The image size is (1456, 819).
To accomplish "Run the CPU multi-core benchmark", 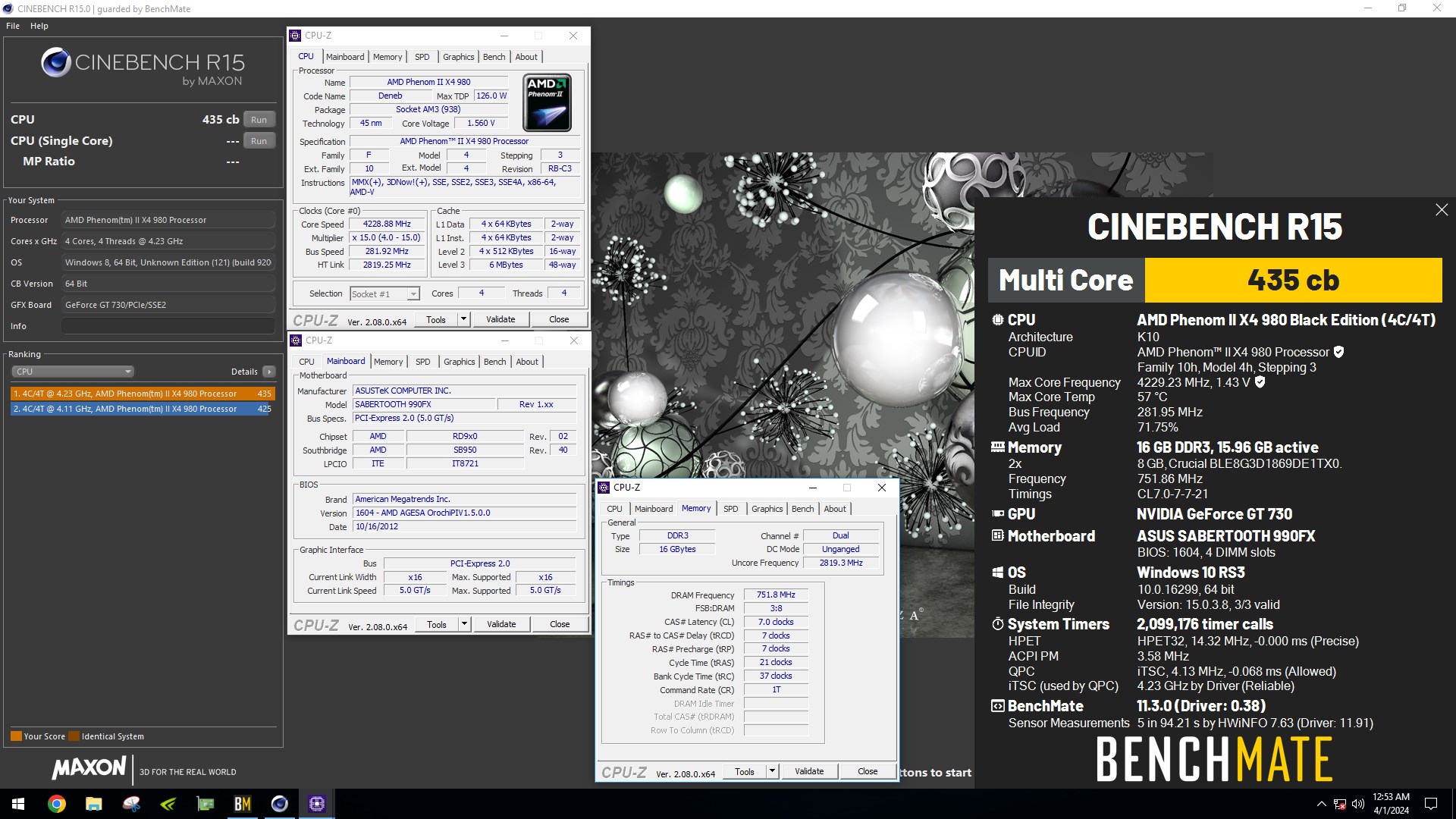I will pyautogui.click(x=259, y=120).
